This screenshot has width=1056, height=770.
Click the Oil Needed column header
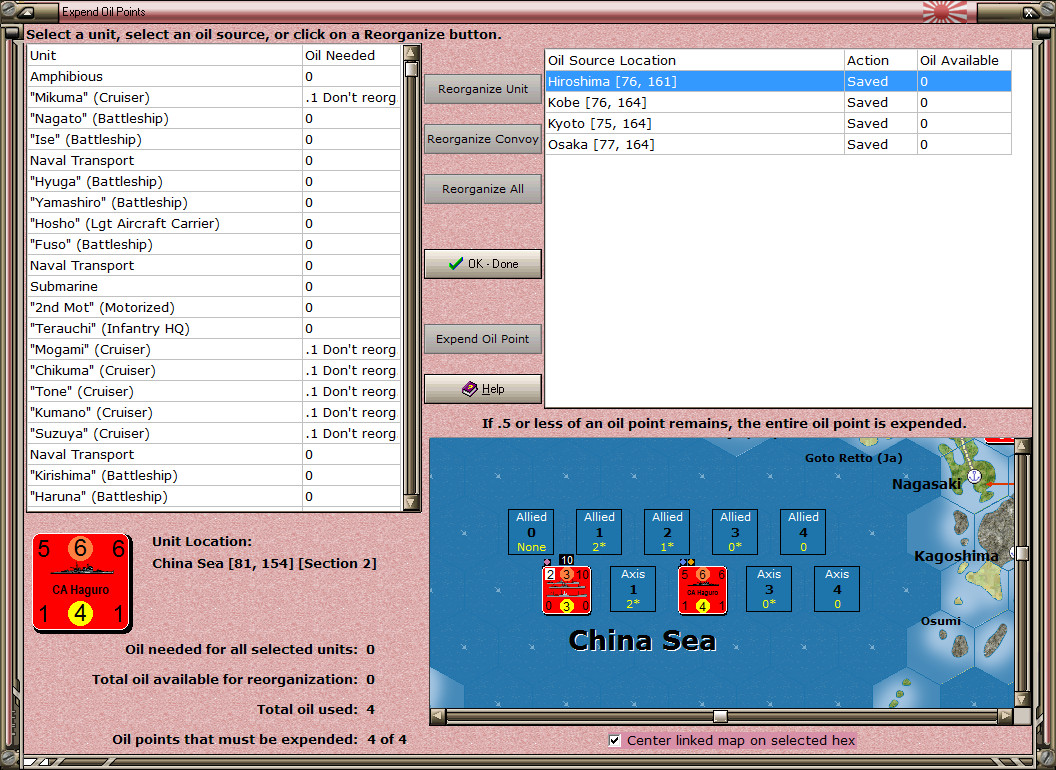point(351,55)
